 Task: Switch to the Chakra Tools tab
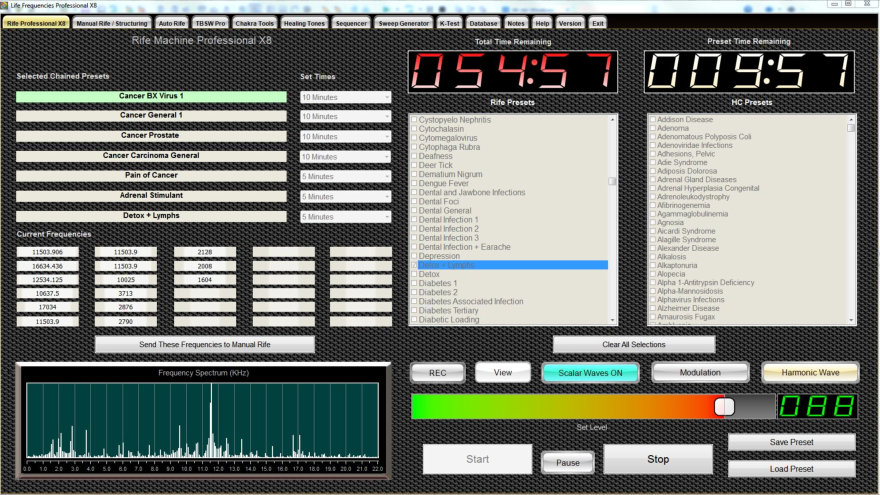point(255,22)
